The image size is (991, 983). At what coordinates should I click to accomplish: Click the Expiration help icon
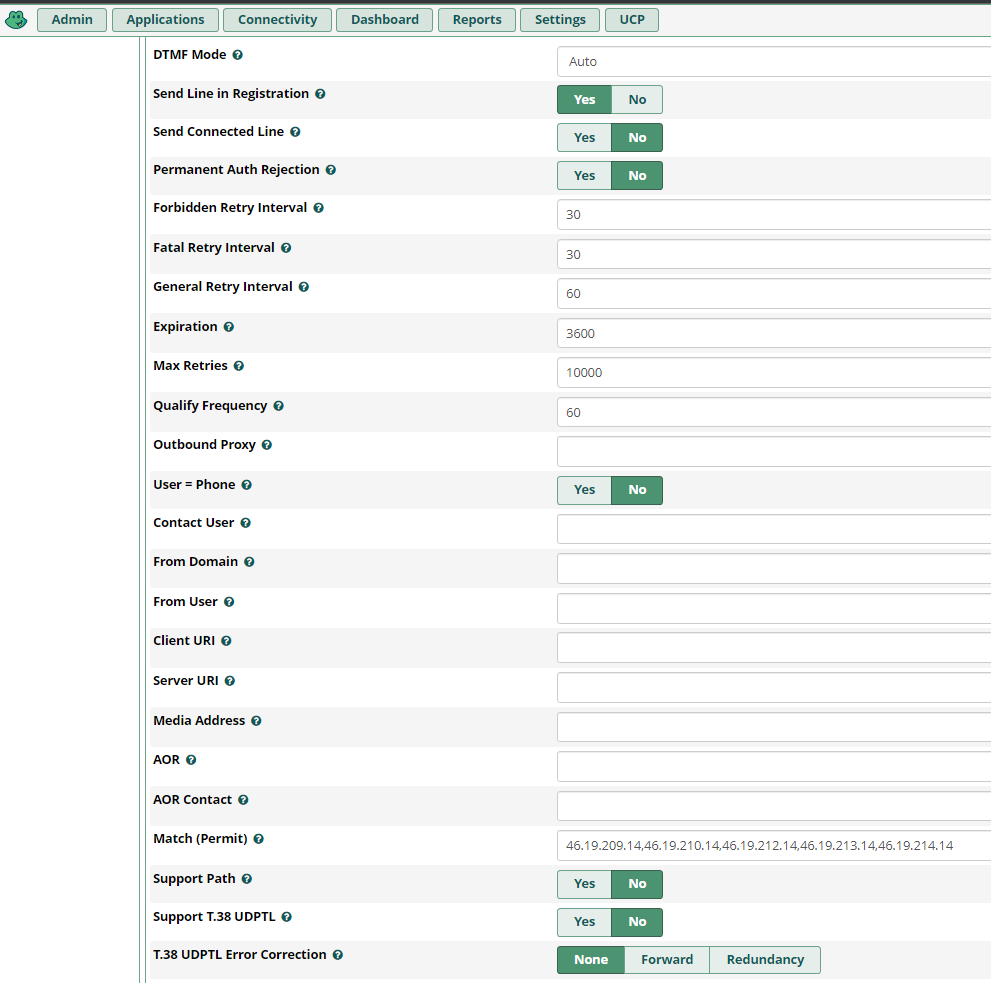point(228,327)
